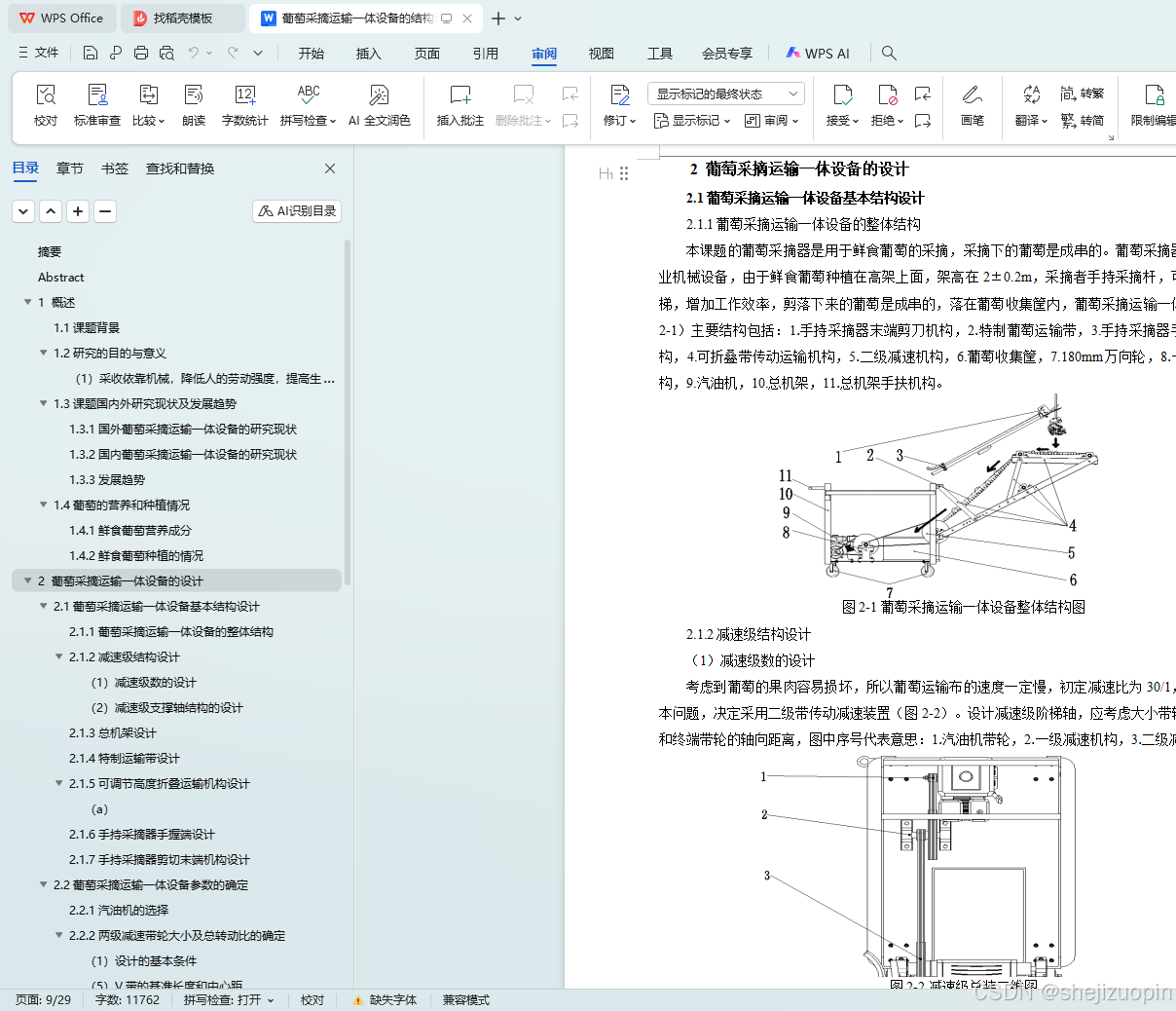
Task: Click WPS Office home tab
Action: click(61, 19)
